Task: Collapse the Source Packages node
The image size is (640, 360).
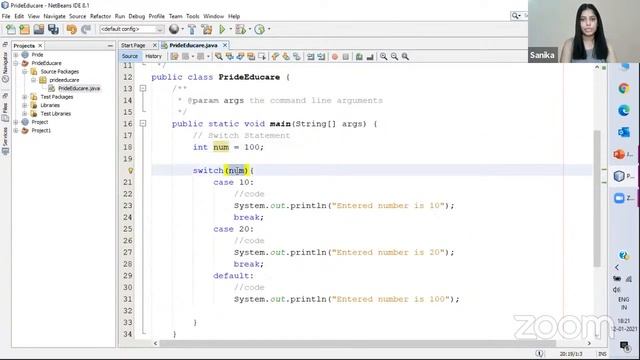Action: pyautogui.click(x=25, y=71)
